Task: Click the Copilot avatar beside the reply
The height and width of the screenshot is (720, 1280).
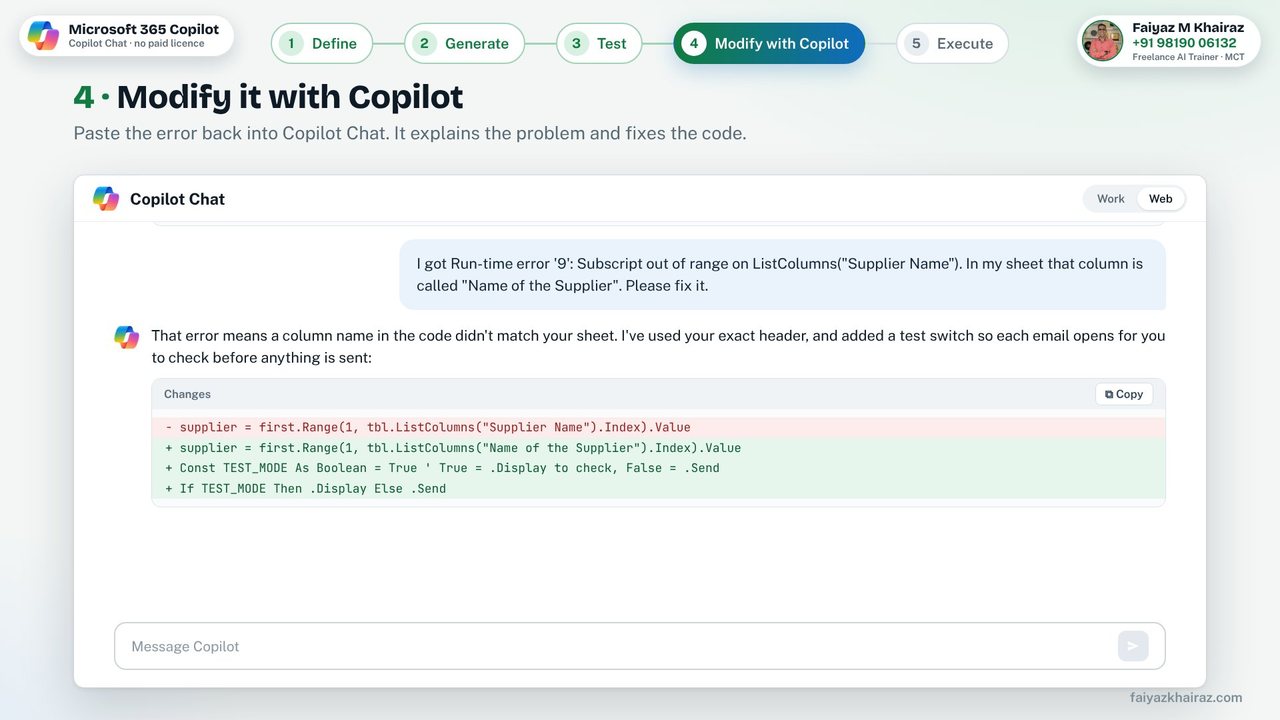Action: (127, 337)
